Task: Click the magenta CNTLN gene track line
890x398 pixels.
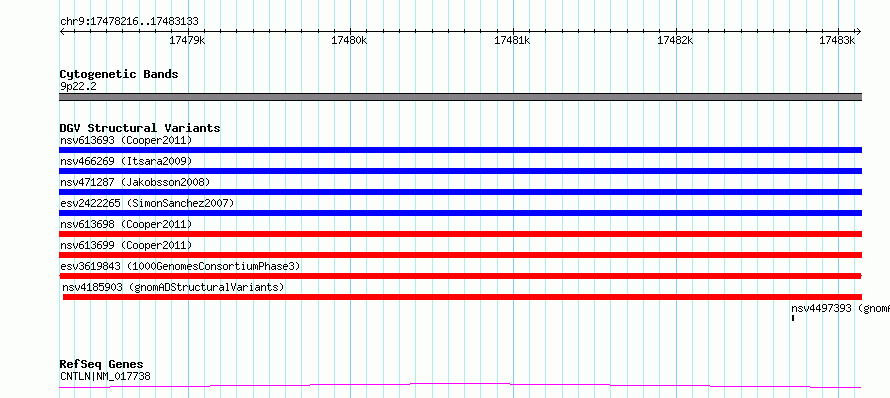Action: coord(460,386)
